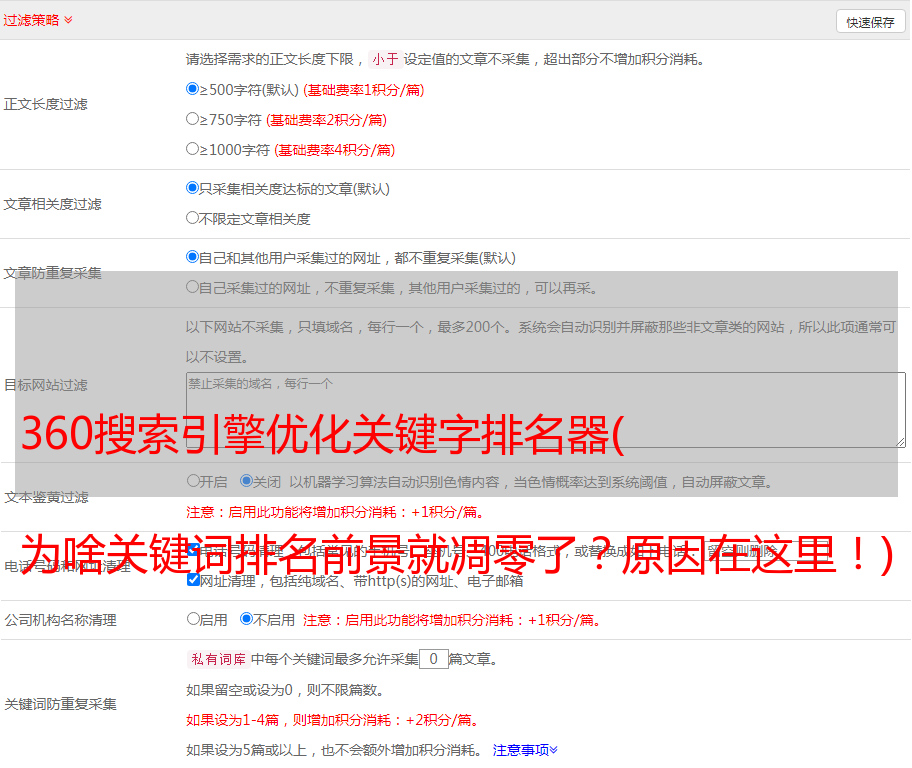Toggle the 网址清理 checkbox
Screen dimensions: 912x768
(x=194, y=579)
